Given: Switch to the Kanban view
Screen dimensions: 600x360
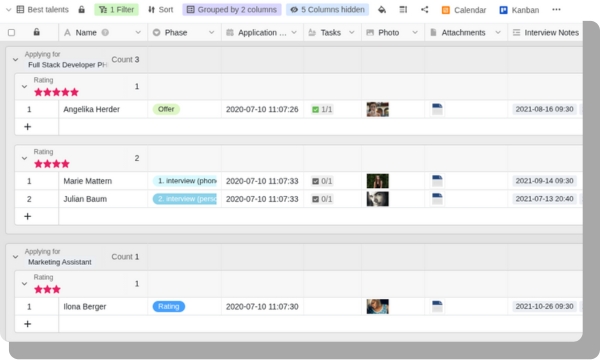Looking at the screenshot, I should pos(519,10).
